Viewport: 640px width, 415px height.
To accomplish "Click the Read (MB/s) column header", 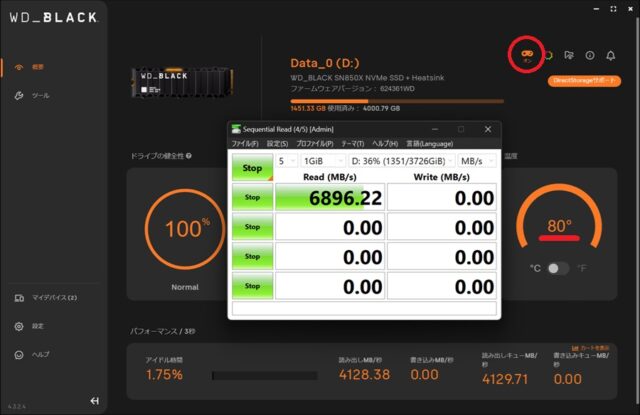I will 330,177.
